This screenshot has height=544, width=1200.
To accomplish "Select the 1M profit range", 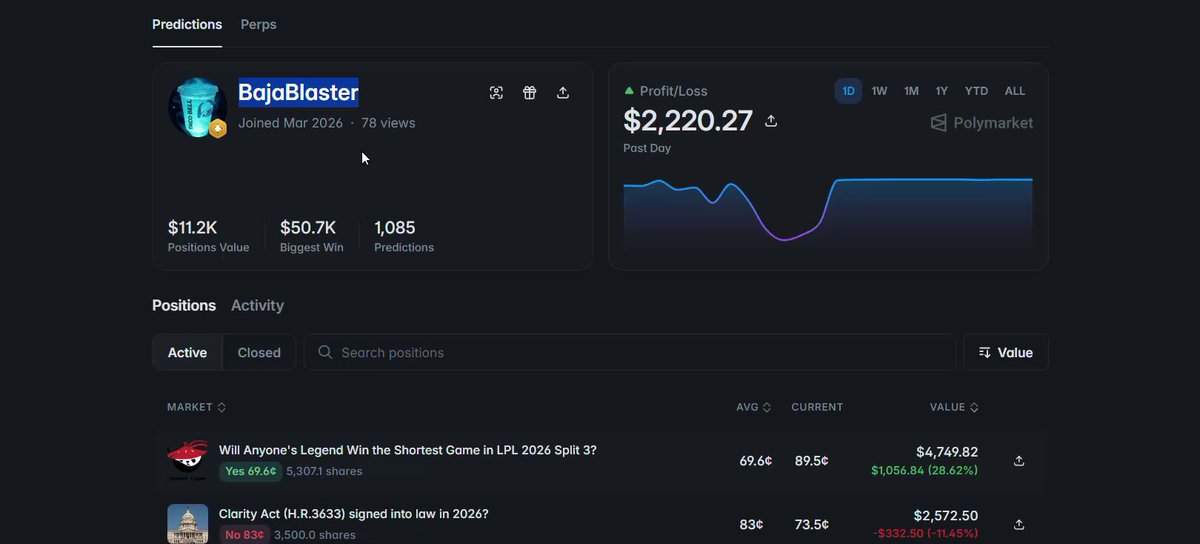I will (x=911, y=91).
